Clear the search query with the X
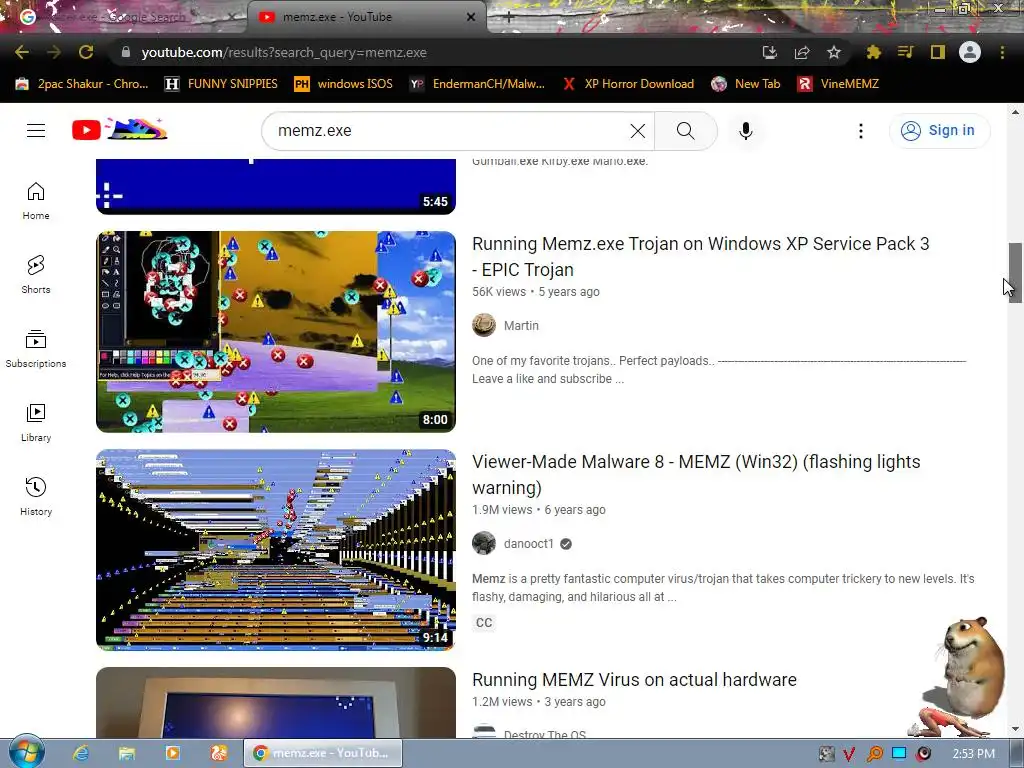The image size is (1024, 768). (638, 131)
